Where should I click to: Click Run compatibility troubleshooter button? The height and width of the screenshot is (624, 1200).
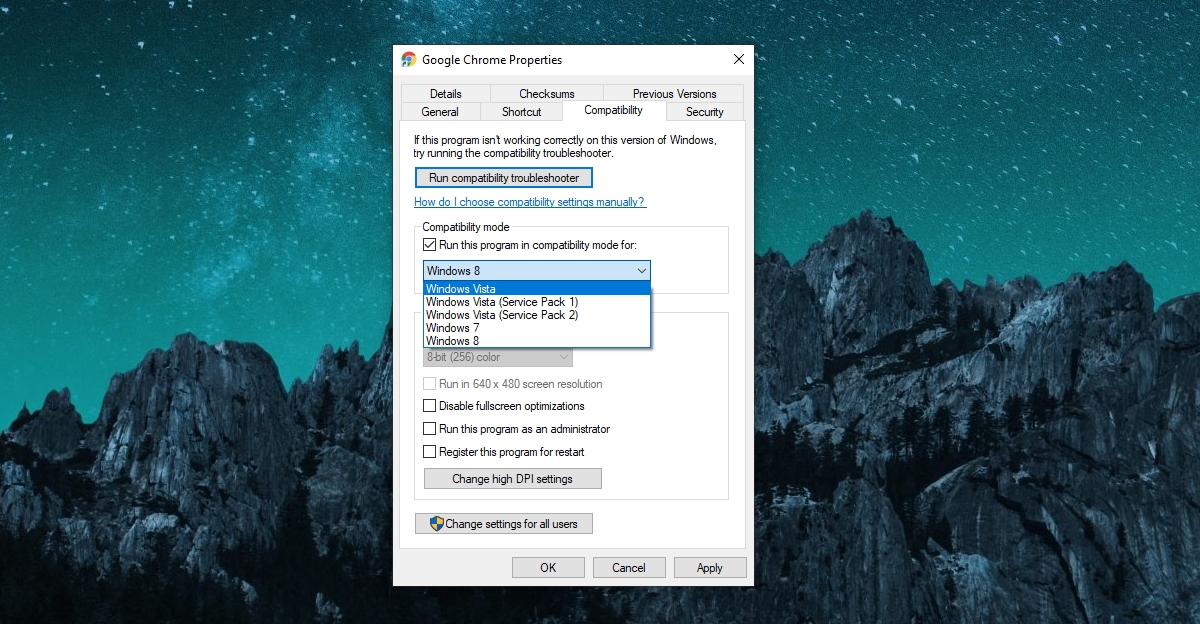(504, 178)
